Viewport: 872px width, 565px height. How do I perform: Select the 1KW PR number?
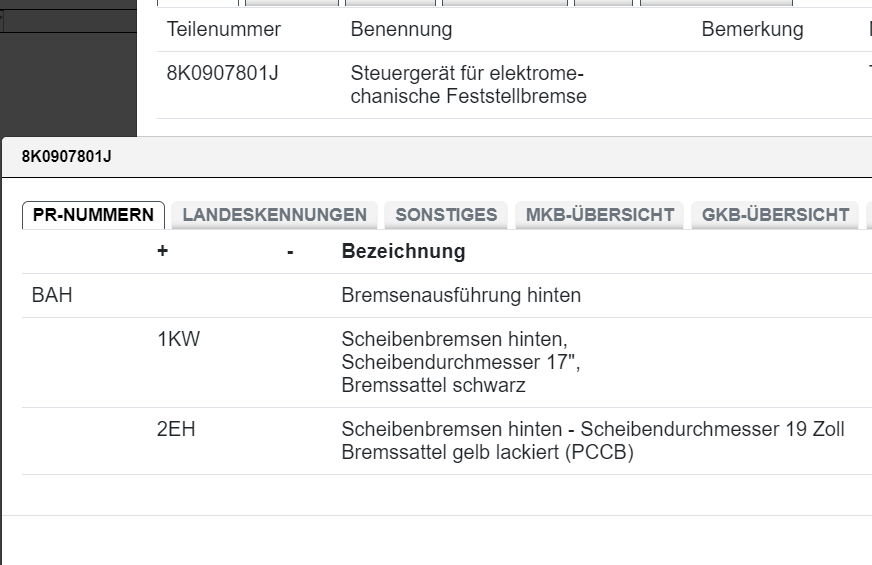pos(178,340)
